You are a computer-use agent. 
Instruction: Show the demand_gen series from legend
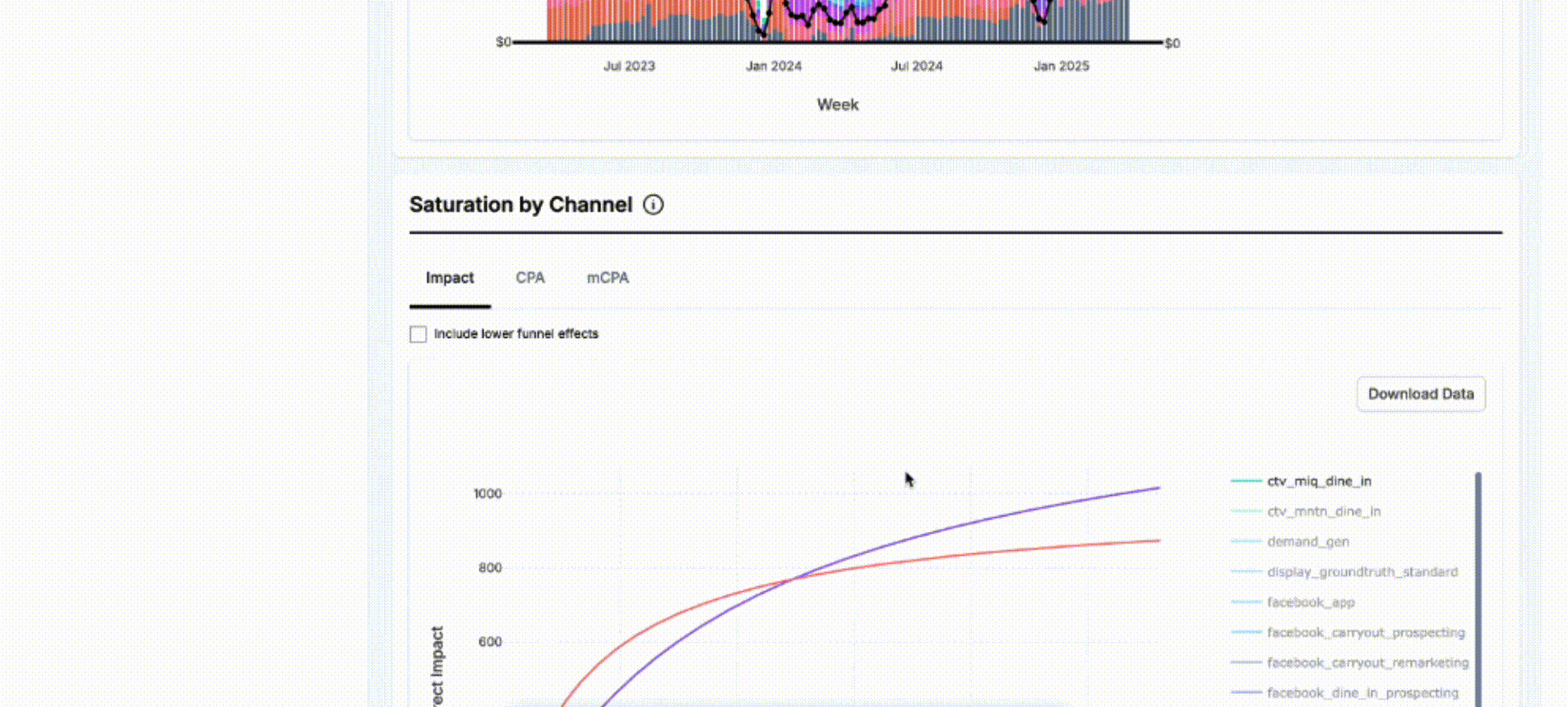1307,542
